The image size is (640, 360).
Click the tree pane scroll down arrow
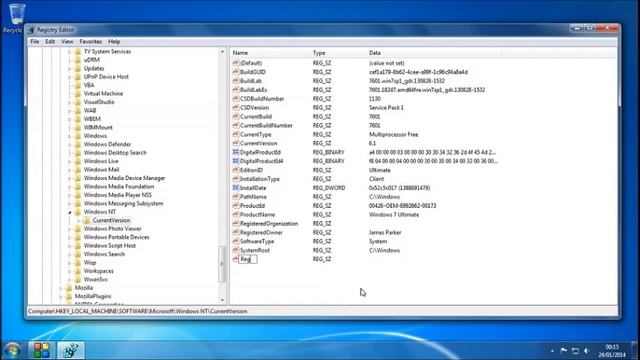222,300
